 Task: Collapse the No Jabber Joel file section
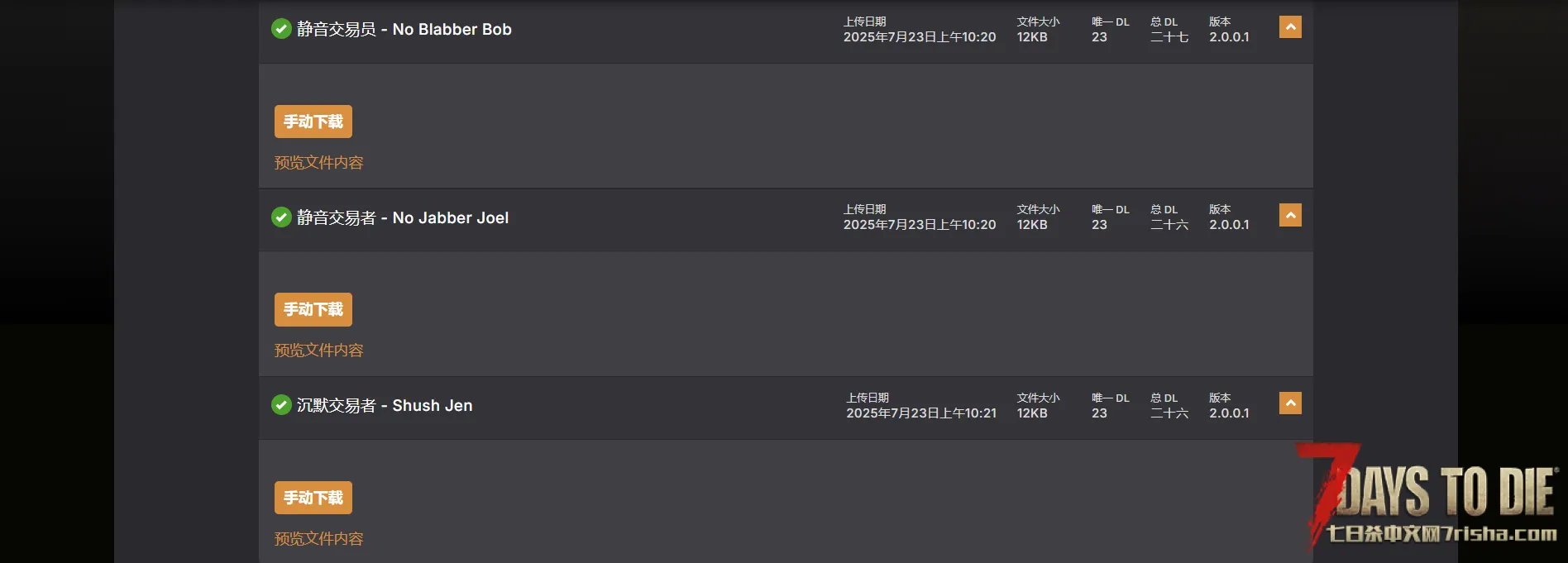pyautogui.click(x=1290, y=215)
